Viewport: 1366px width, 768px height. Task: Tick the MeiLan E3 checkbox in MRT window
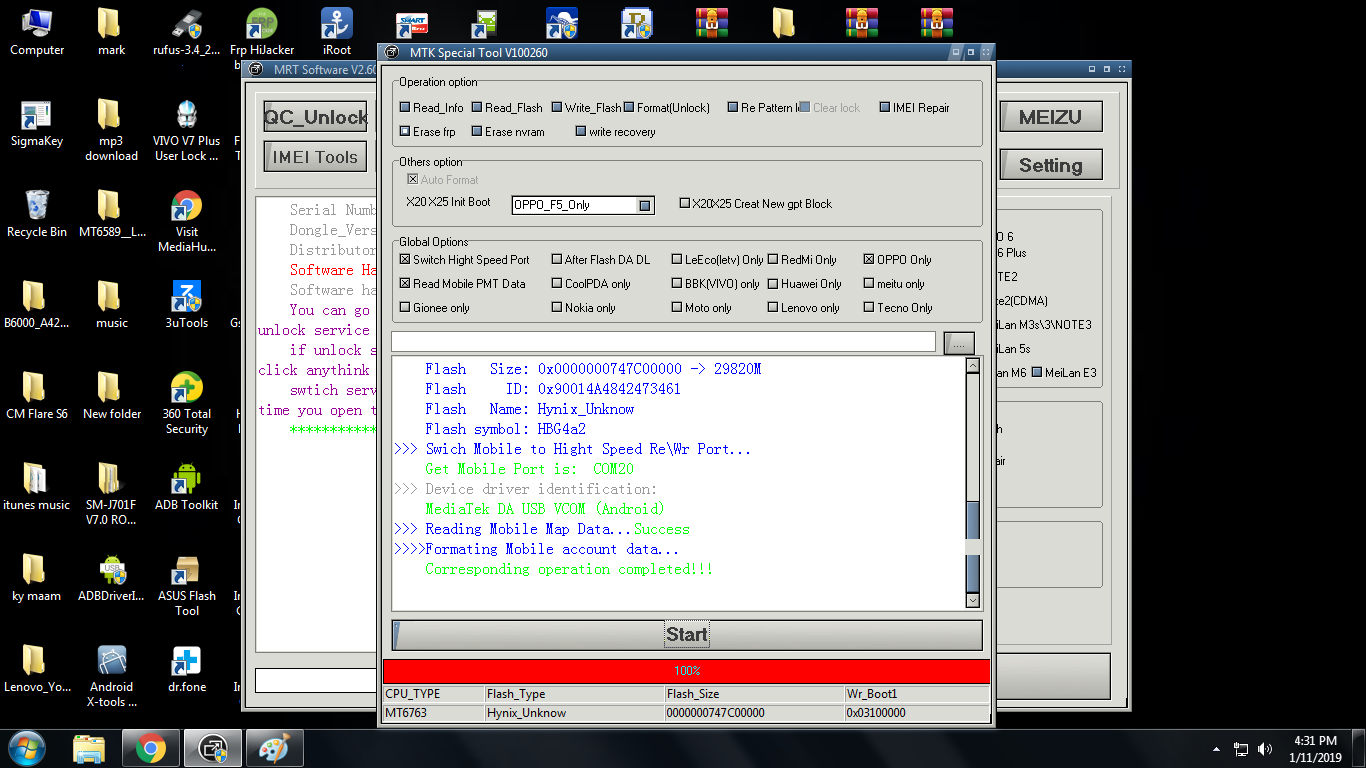[x=1037, y=373]
